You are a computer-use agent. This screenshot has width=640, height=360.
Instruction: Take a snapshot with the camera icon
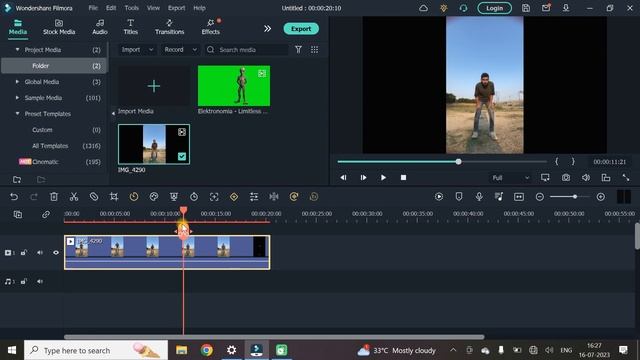(566, 178)
